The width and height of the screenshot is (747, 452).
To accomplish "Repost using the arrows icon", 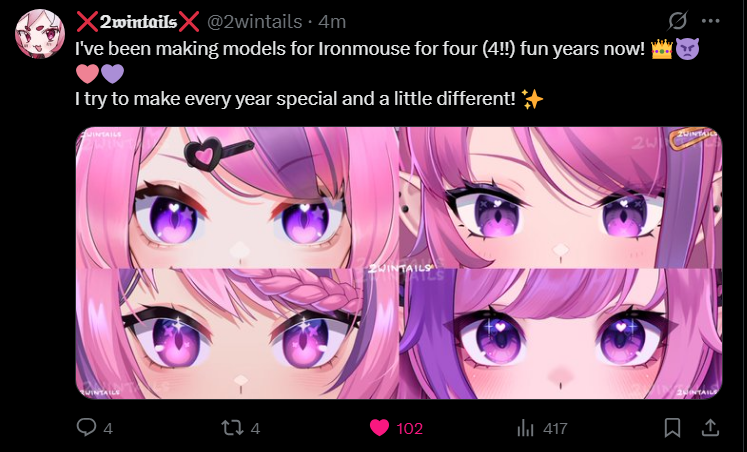I will (x=232, y=428).
